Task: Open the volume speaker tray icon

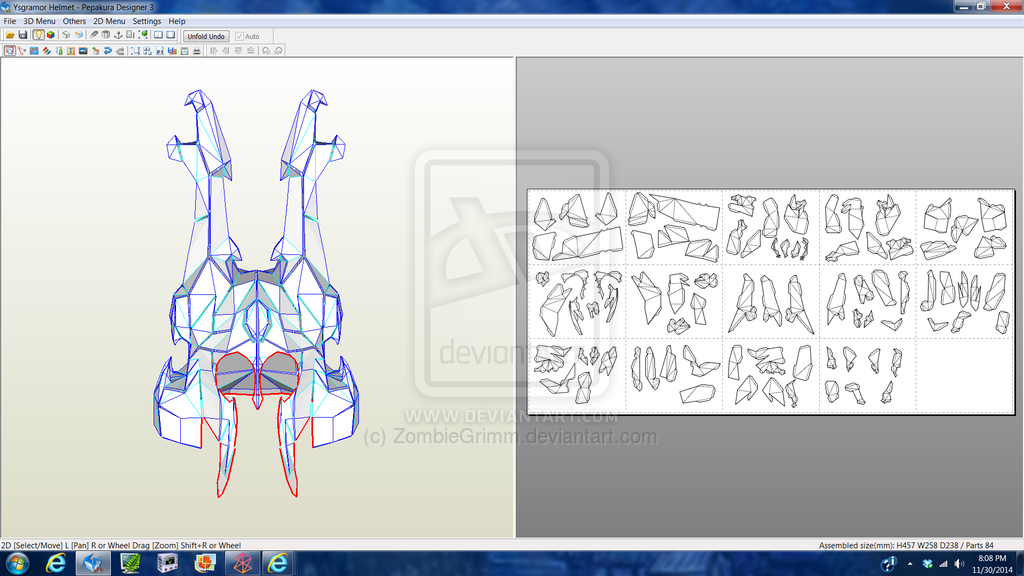Action: (959, 564)
